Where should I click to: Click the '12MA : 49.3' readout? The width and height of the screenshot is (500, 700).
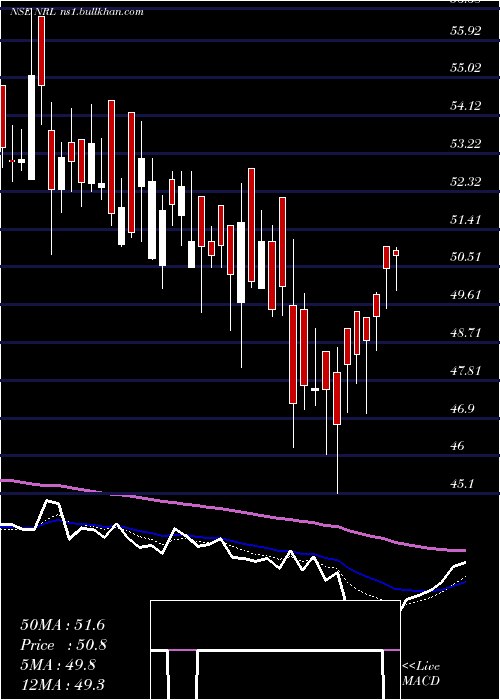62,684
